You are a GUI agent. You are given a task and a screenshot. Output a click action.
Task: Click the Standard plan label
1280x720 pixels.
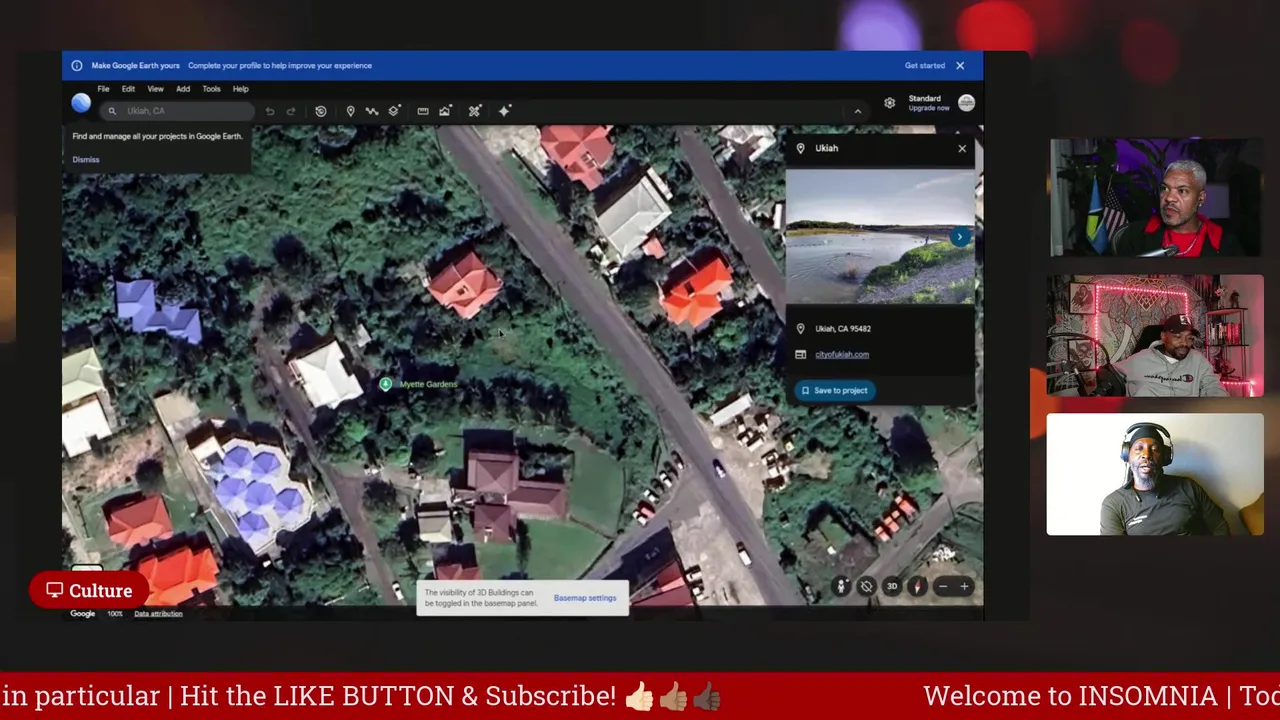coord(924,99)
